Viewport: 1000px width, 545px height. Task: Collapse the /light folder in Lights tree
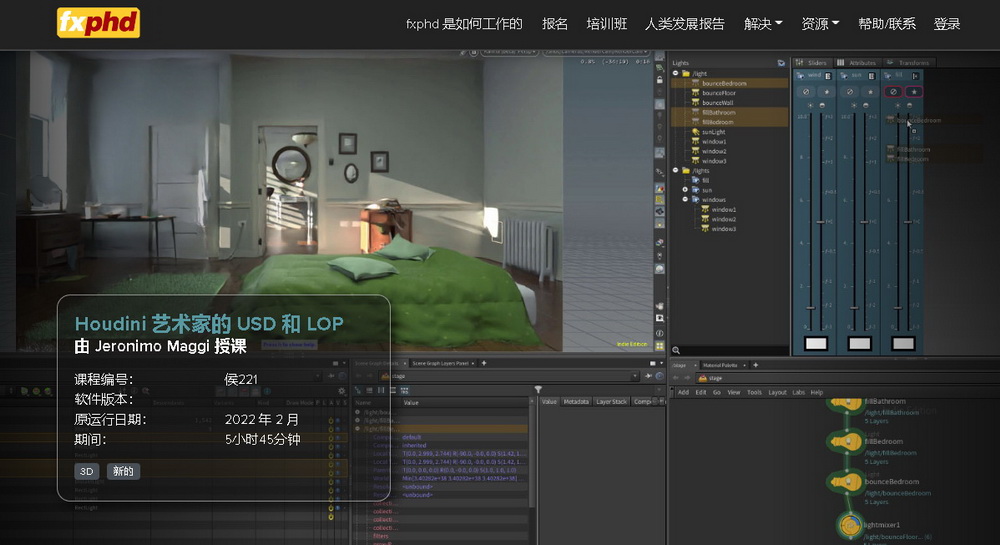coord(676,73)
